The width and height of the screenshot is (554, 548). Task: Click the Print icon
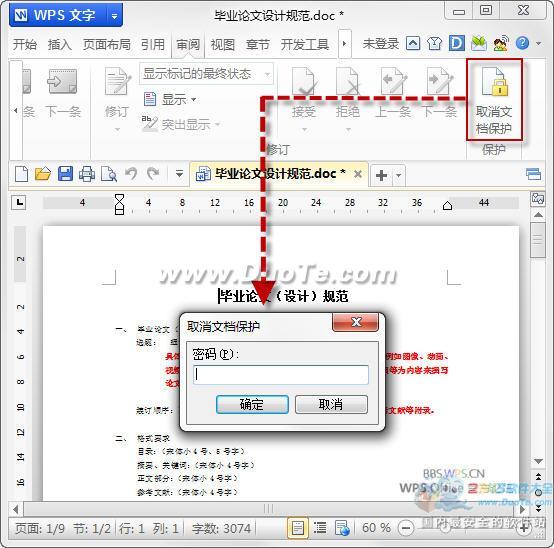87,174
